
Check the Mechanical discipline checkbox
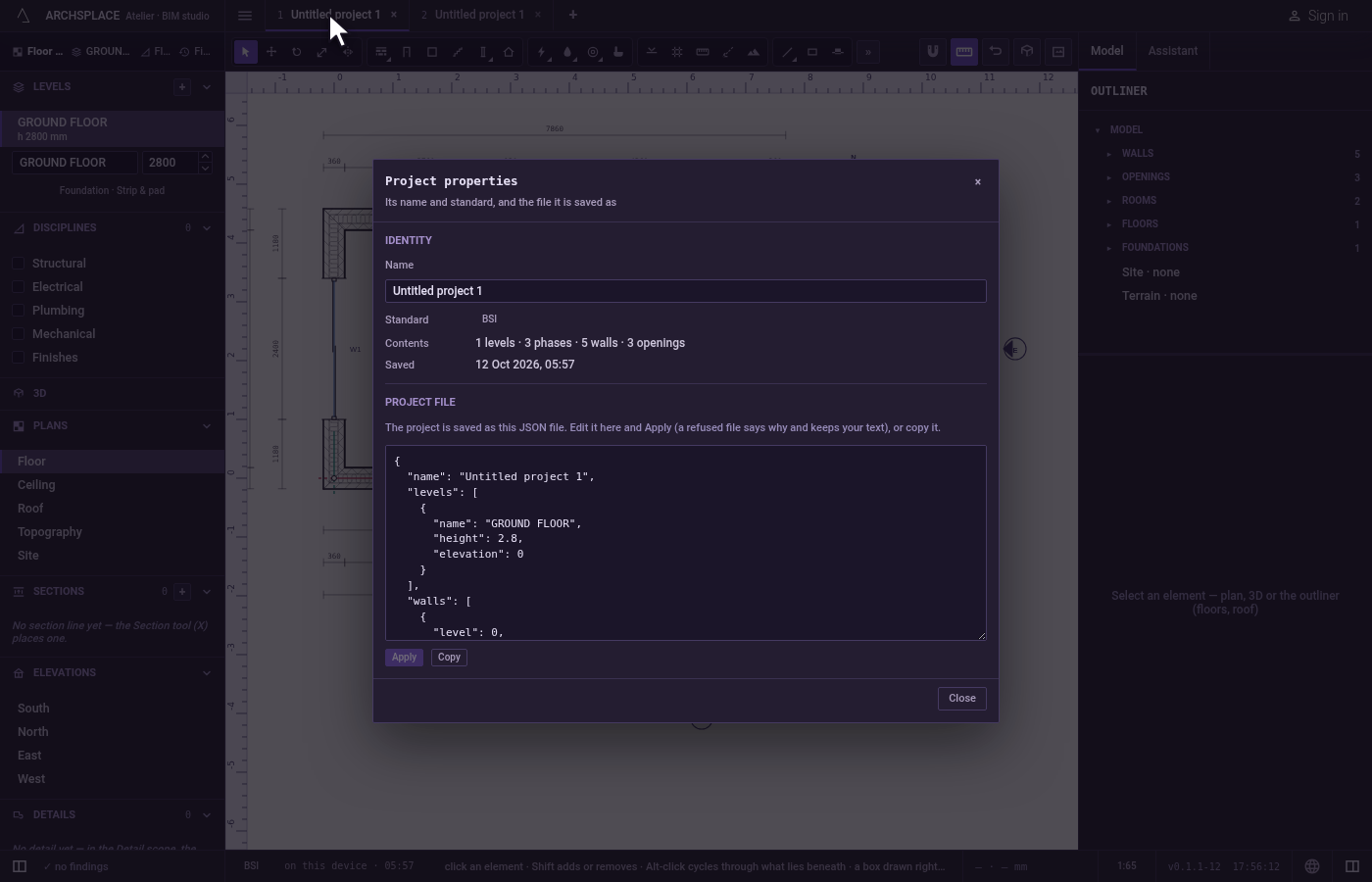pos(18,334)
